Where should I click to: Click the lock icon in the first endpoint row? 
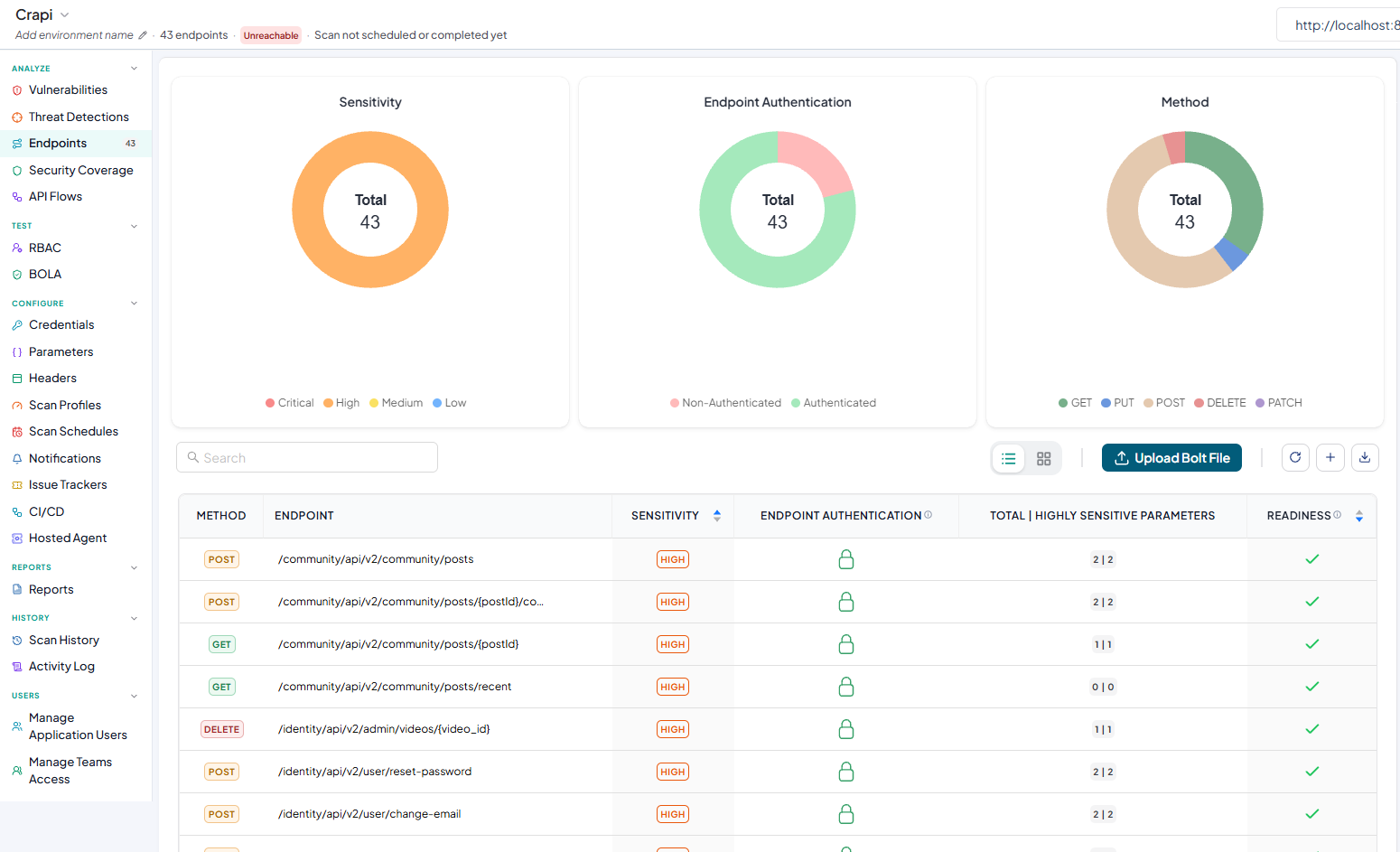(x=846, y=559)
